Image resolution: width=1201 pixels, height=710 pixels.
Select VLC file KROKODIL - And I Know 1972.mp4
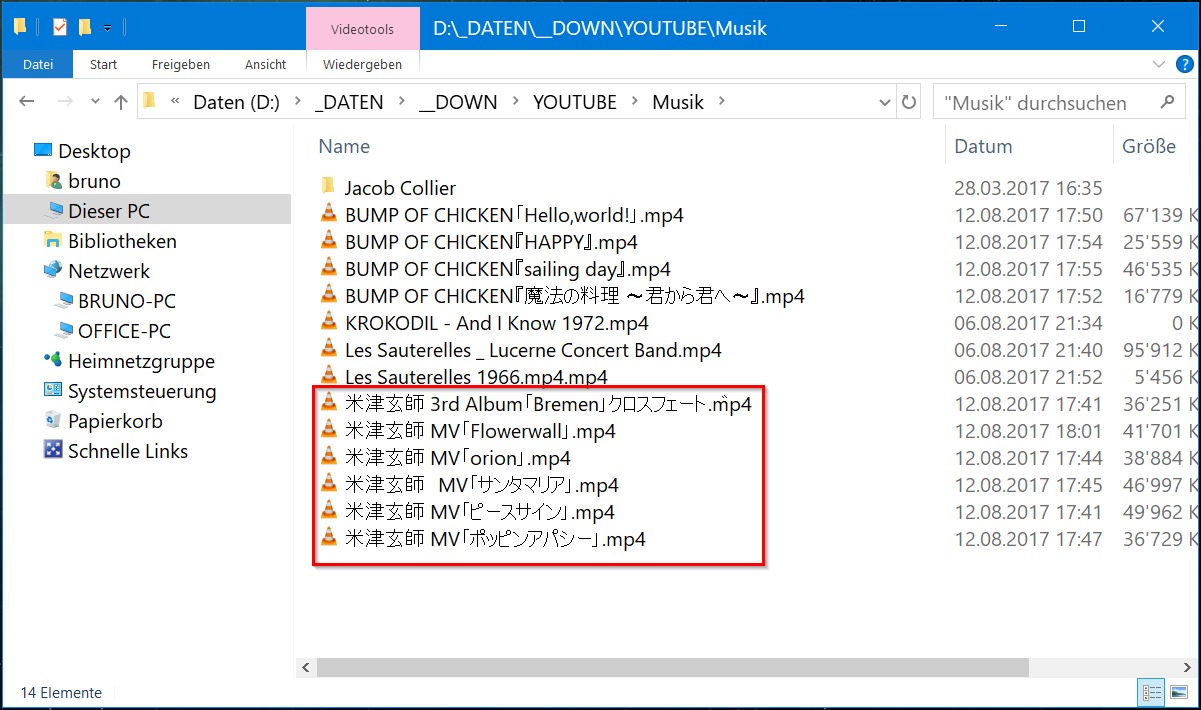click(496, 323)
